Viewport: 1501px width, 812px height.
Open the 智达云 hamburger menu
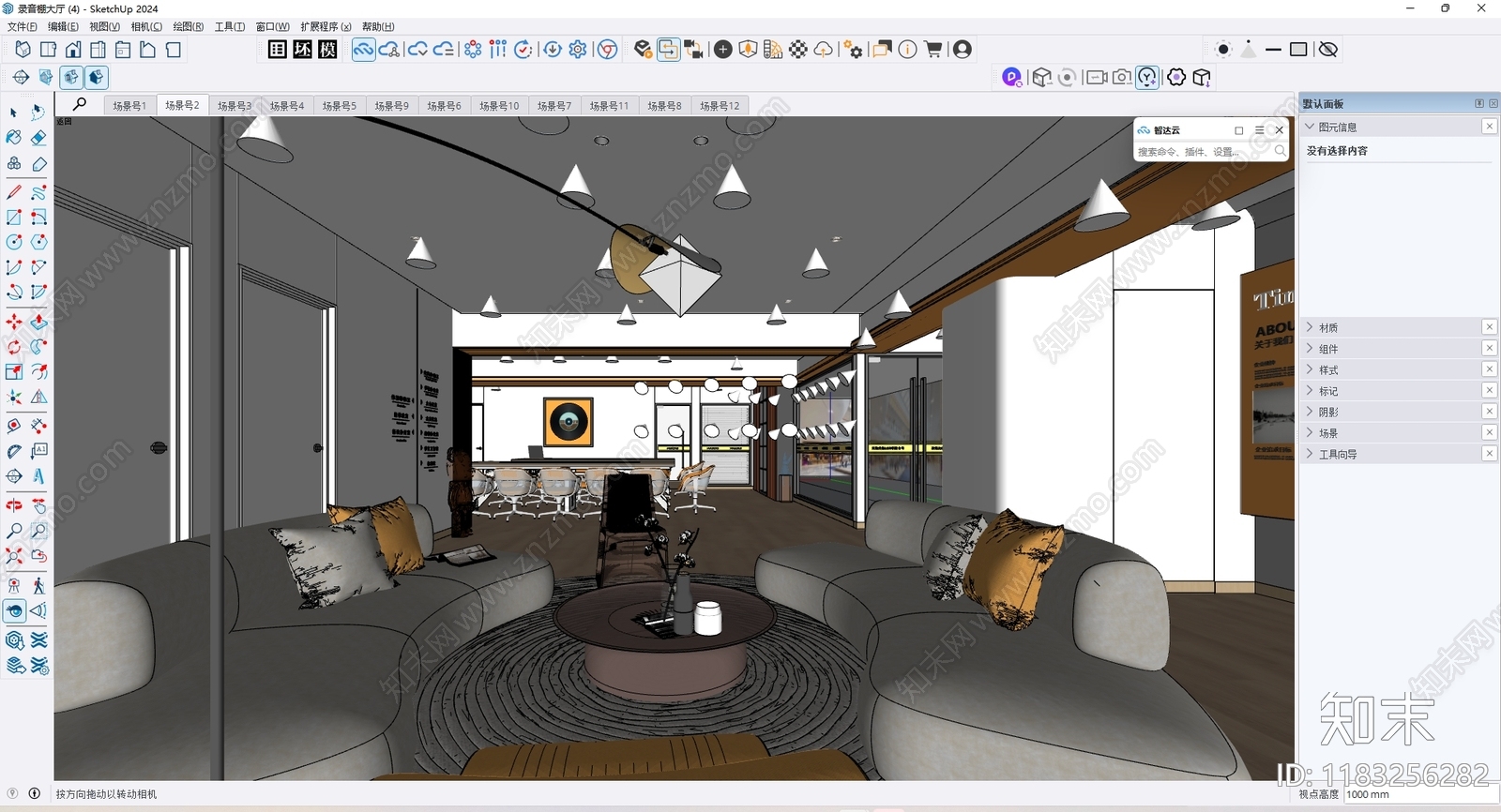pos(1259,130)
